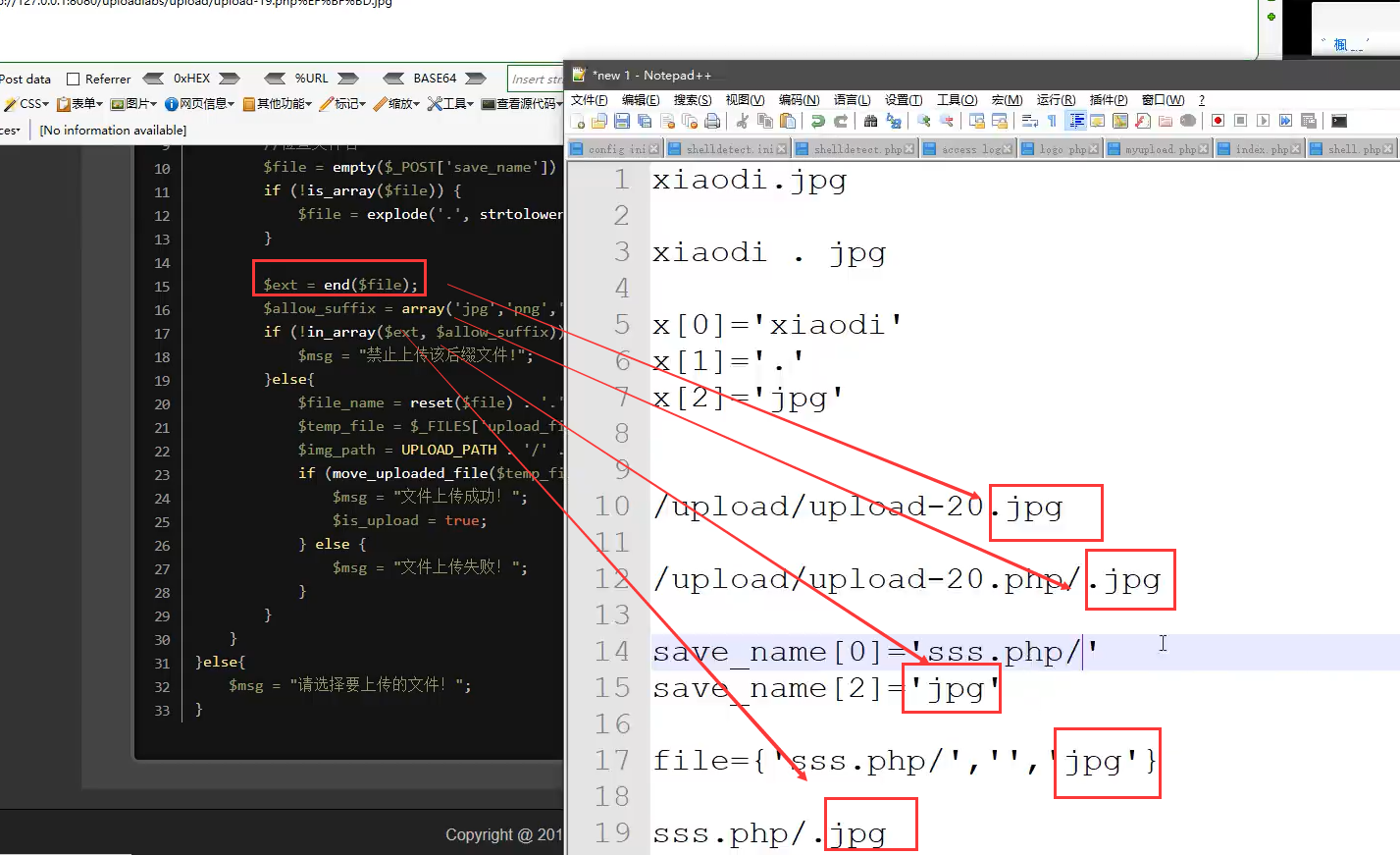Image resolution: width=1400 pixels, height=855 pixels.
Task: Click the Zoom In icon in Notepad++
Action: click(x=924, y=121)
